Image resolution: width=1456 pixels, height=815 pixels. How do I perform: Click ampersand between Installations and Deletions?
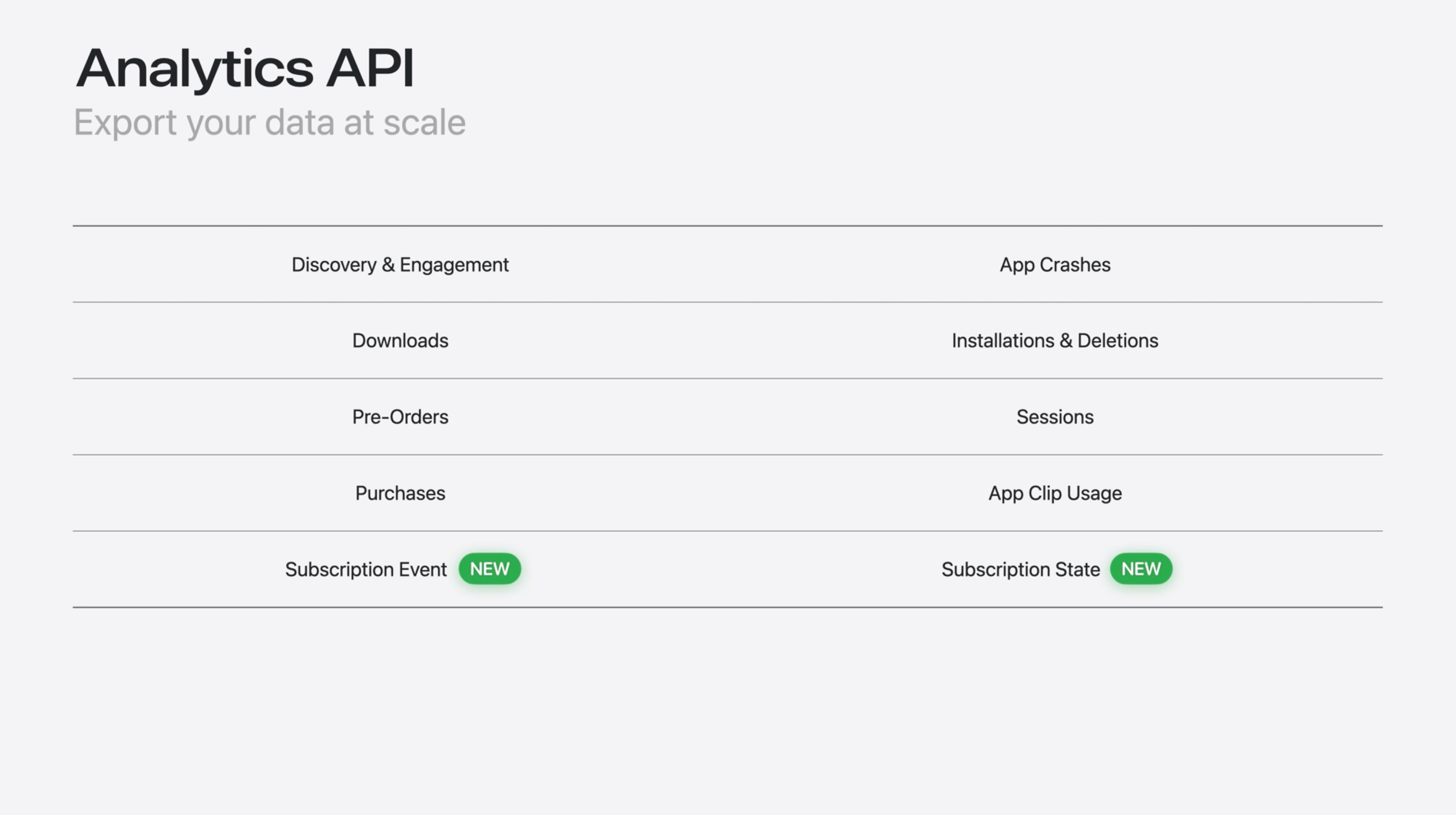(1066, 341)
